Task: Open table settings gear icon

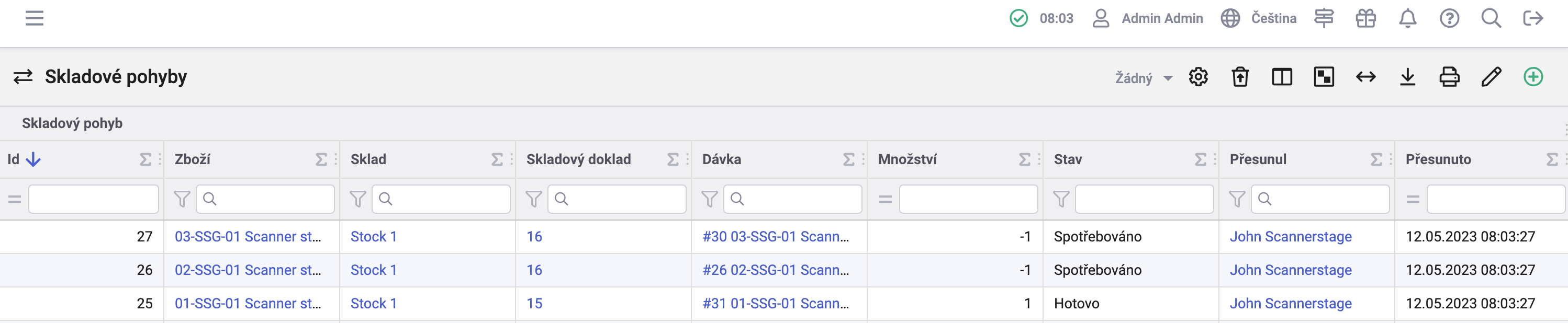Action: 1198,77
